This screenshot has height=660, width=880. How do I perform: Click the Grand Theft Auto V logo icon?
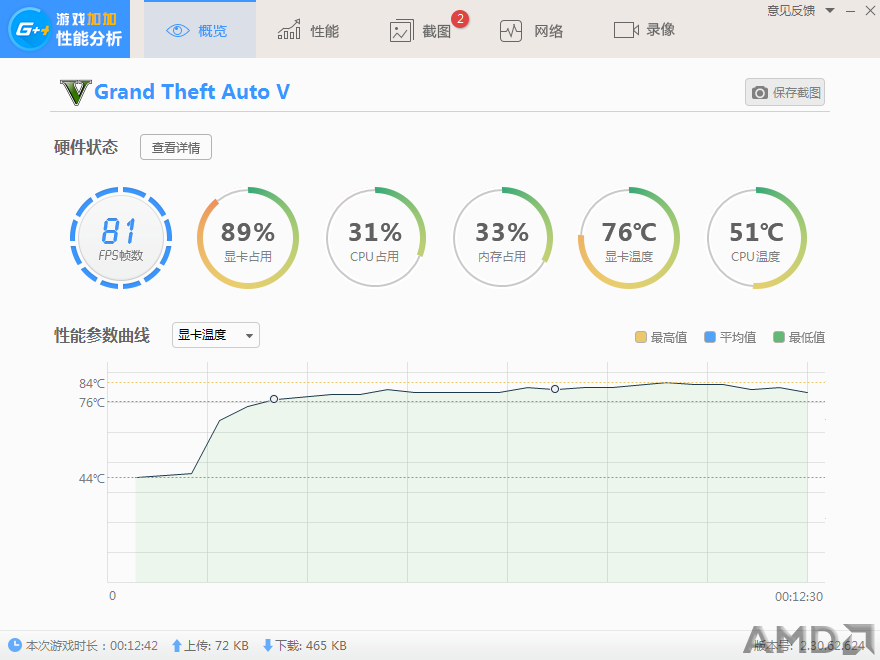point(75,93)
